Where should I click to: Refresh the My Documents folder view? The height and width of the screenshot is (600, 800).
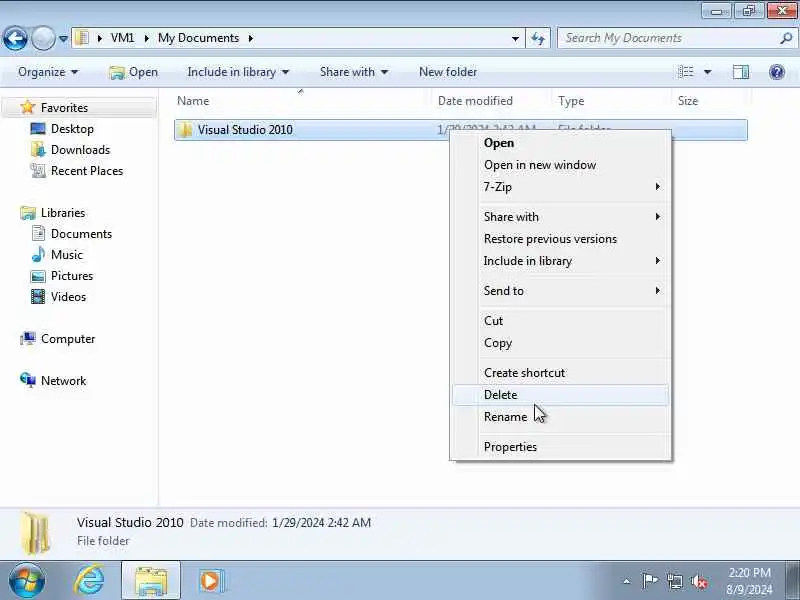tap(538, 39)
